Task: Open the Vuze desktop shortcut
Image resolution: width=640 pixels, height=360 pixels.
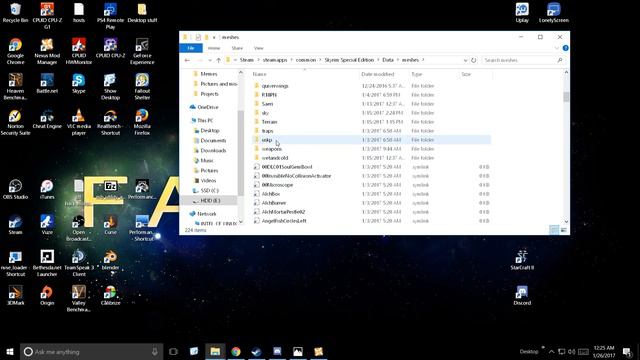Action: click(47, 225)
